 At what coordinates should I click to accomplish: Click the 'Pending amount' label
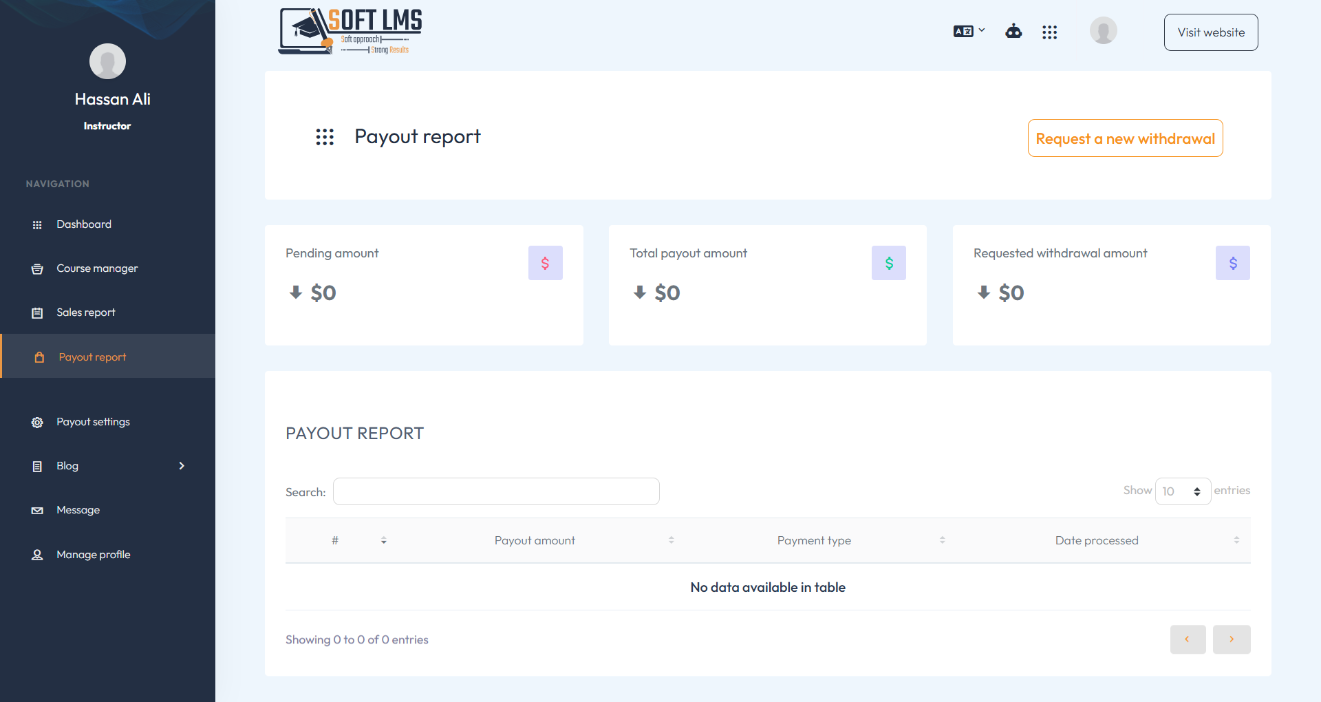332,253
